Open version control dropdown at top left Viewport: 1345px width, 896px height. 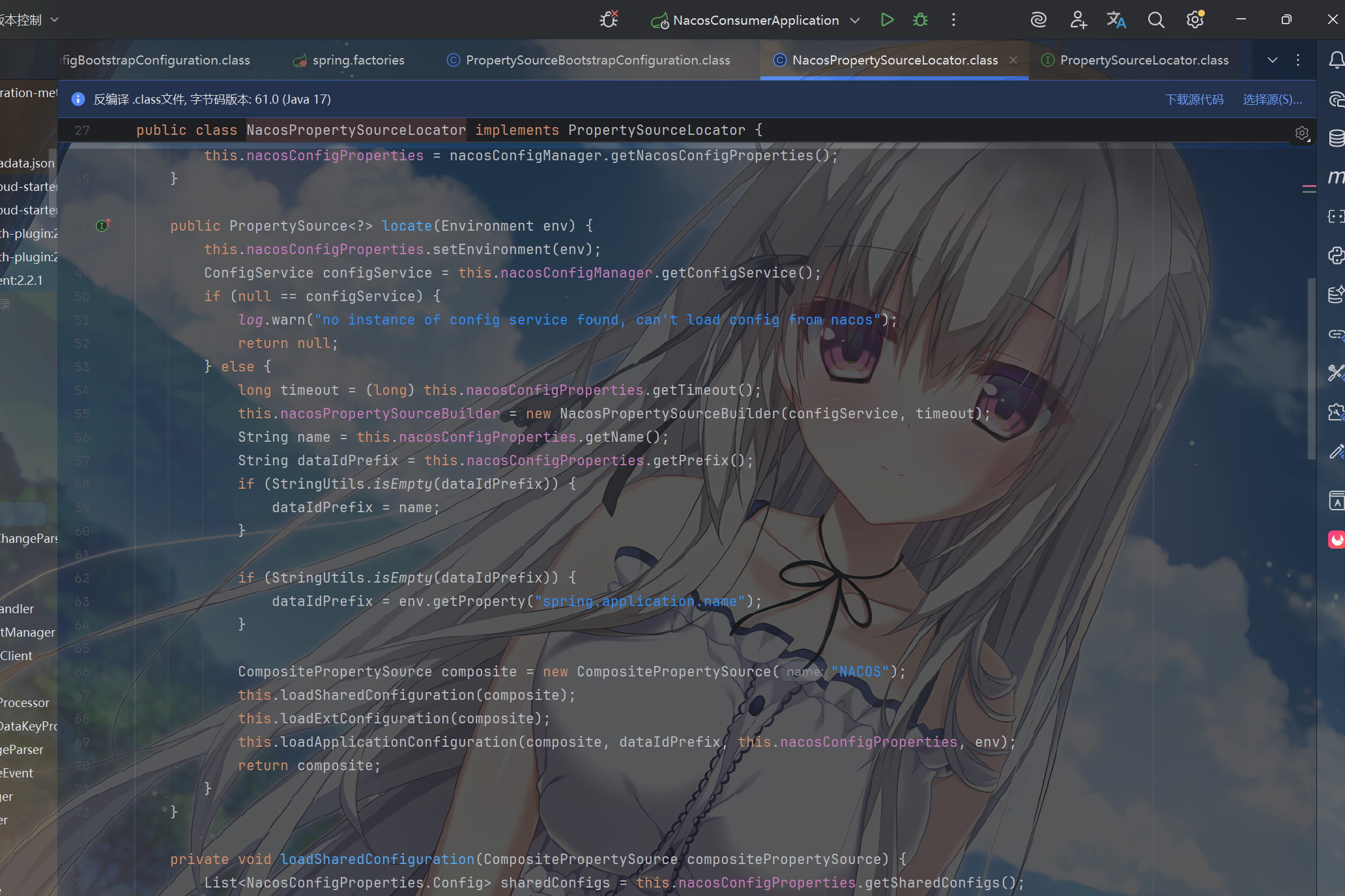pyautogui.click(x=29, y=20)
